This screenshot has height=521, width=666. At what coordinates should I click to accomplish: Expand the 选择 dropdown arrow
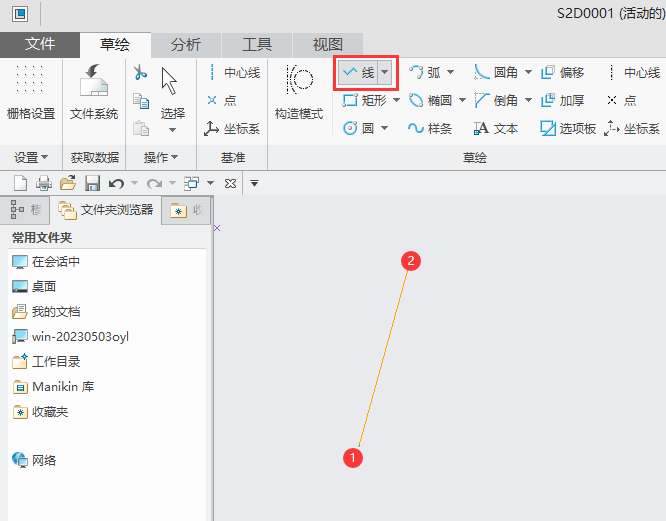(x=172, y=130)
